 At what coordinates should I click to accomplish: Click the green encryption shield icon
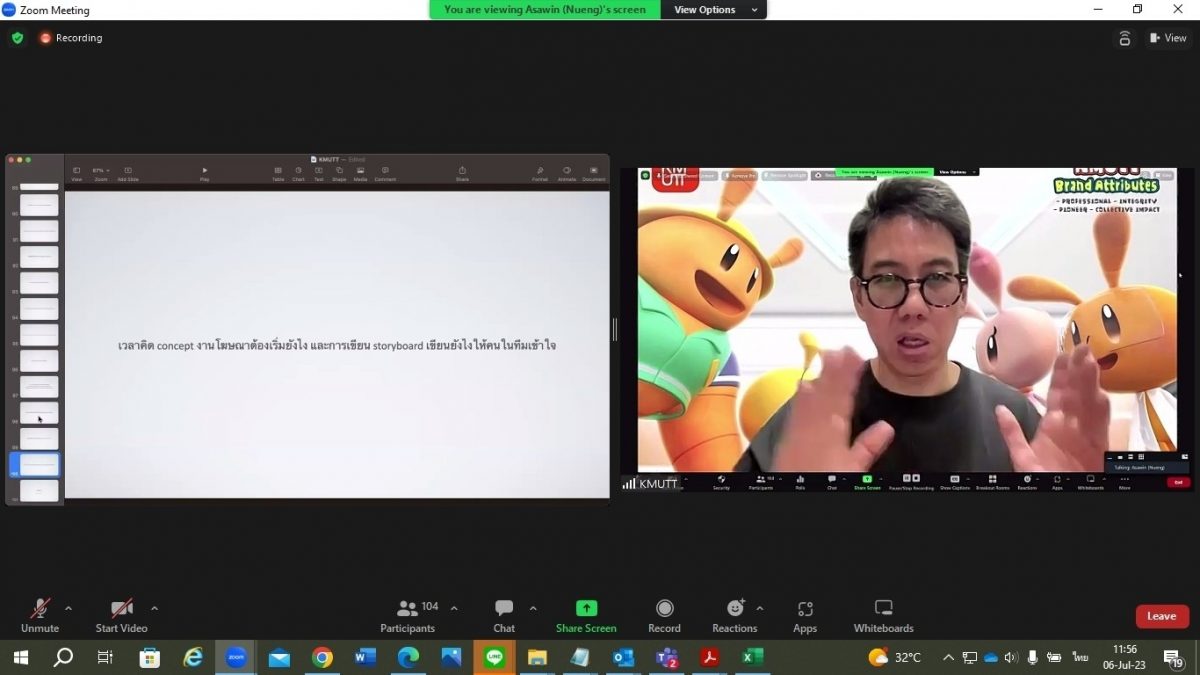pos(17,38)
